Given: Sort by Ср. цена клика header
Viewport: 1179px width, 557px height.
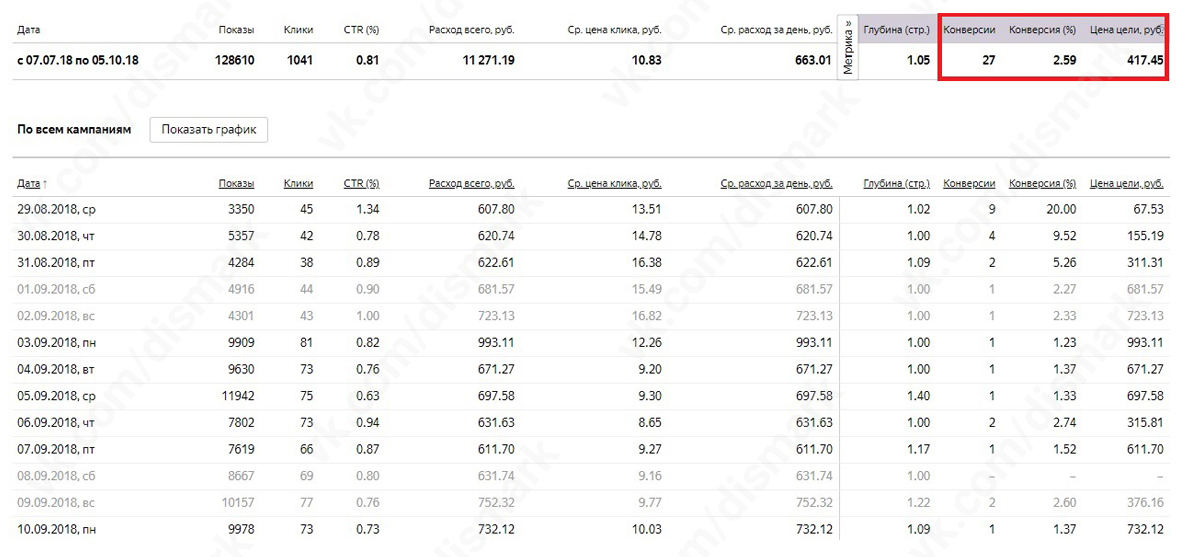Looking at the screenshot, I should (614, 183).
